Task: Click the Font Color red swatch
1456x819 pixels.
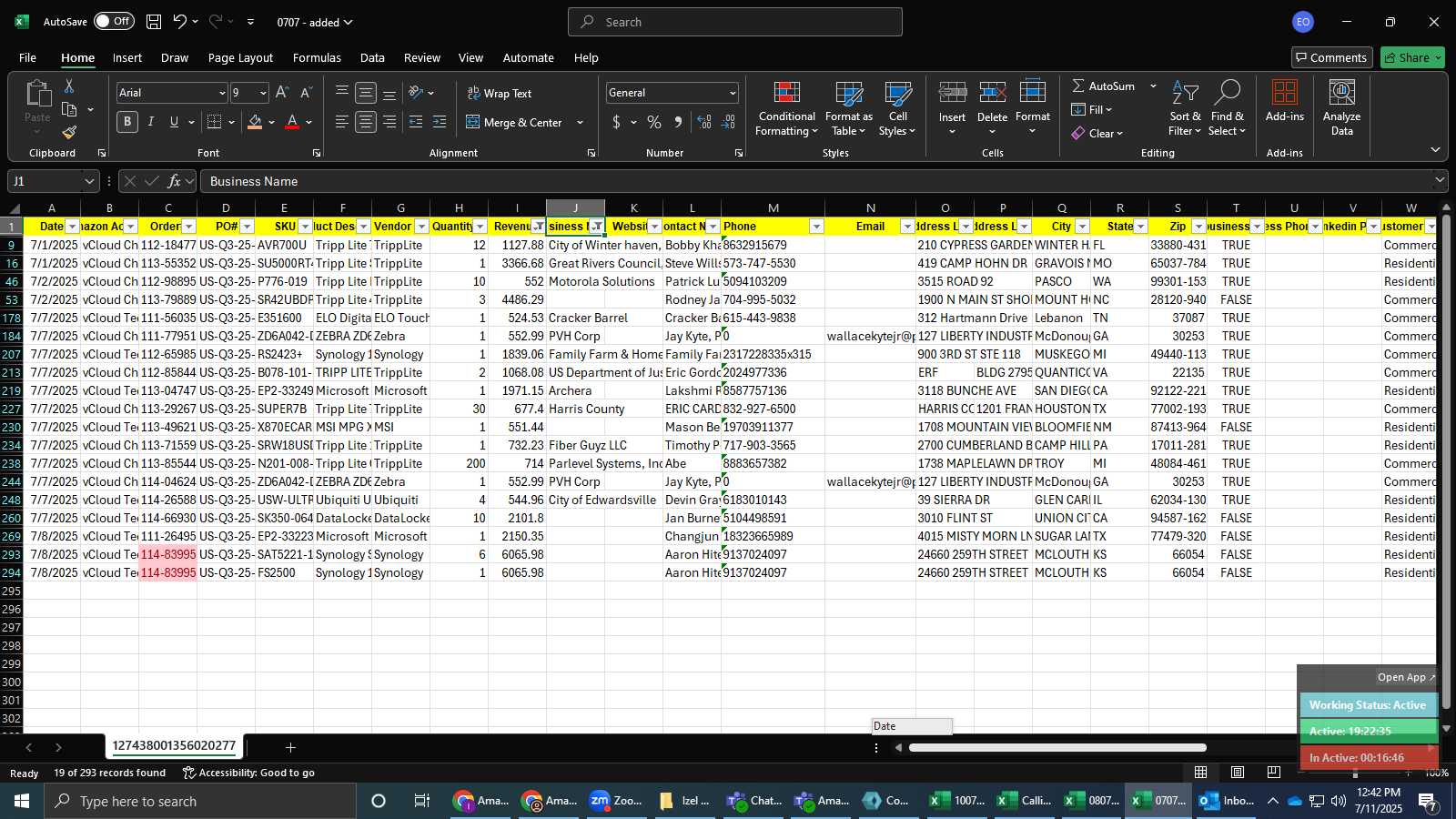Action: [292, 122]
